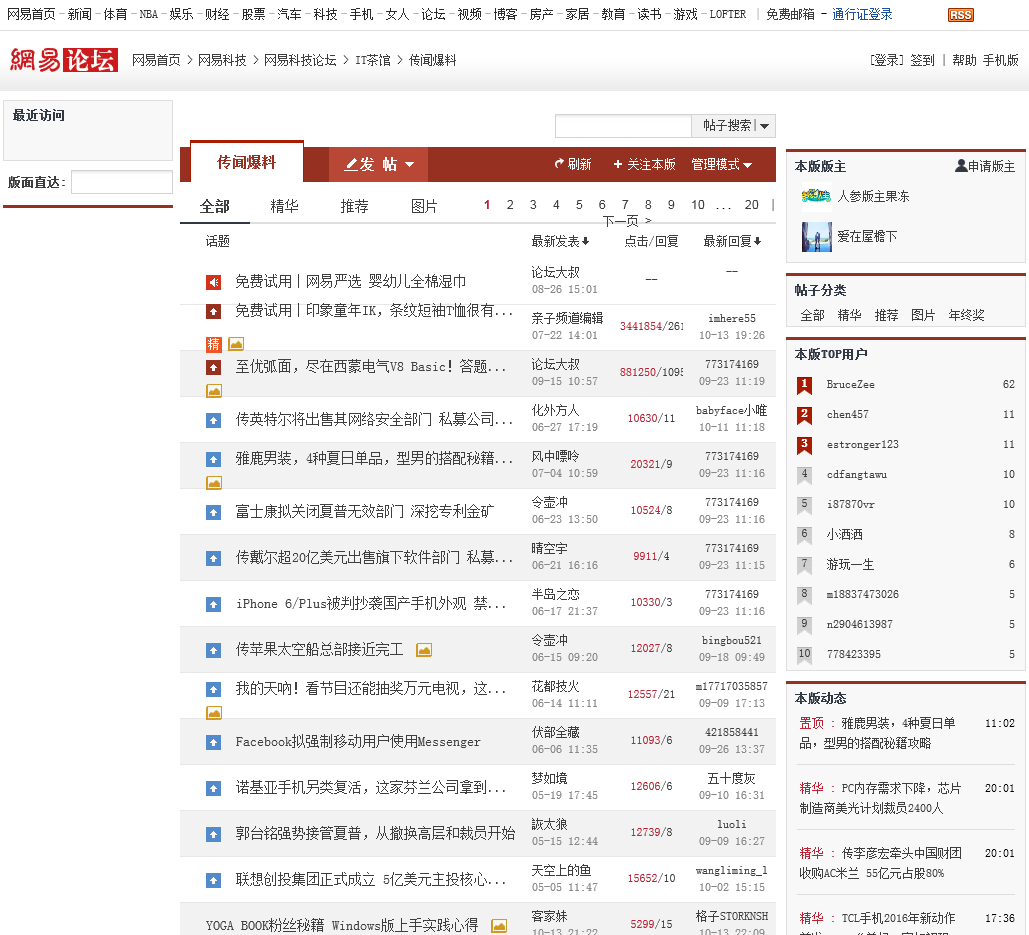The height and width of the screenshot is (935, 1029).
Task: Click image icon under 雅鹿男装 post
Action: [214, 483]
